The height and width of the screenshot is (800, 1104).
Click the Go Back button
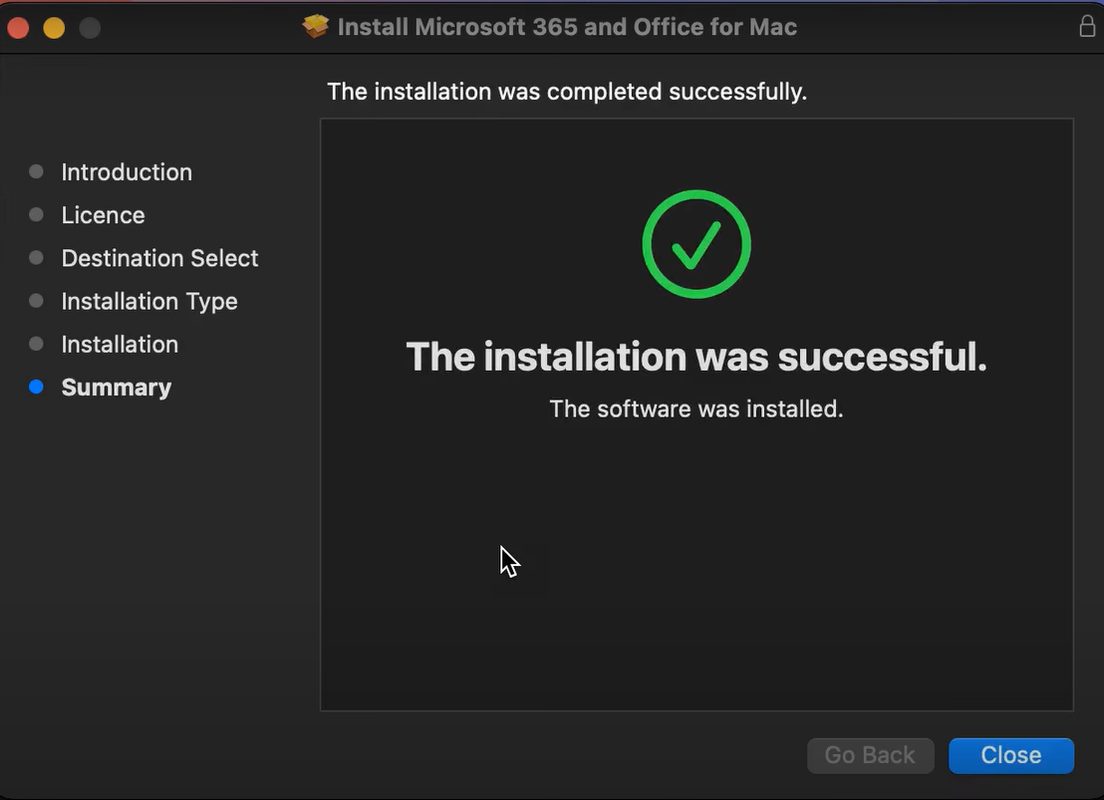coord(870,755)
